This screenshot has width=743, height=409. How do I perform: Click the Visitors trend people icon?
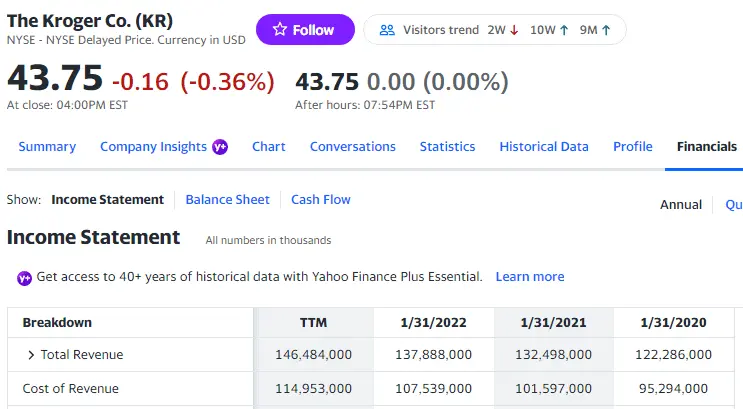point(388,30)
